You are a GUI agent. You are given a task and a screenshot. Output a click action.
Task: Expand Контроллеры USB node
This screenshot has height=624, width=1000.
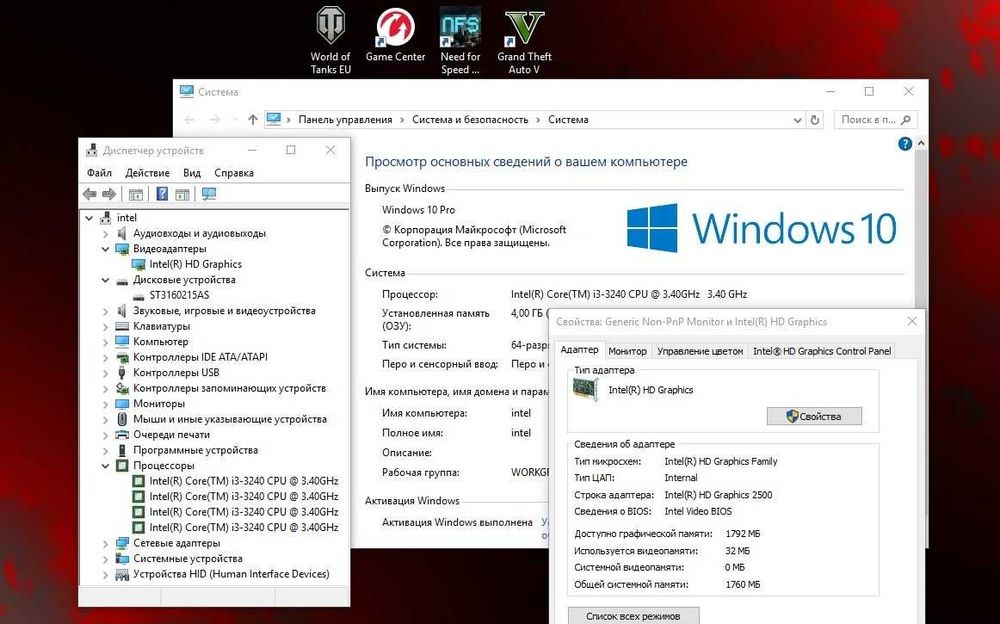105,373
